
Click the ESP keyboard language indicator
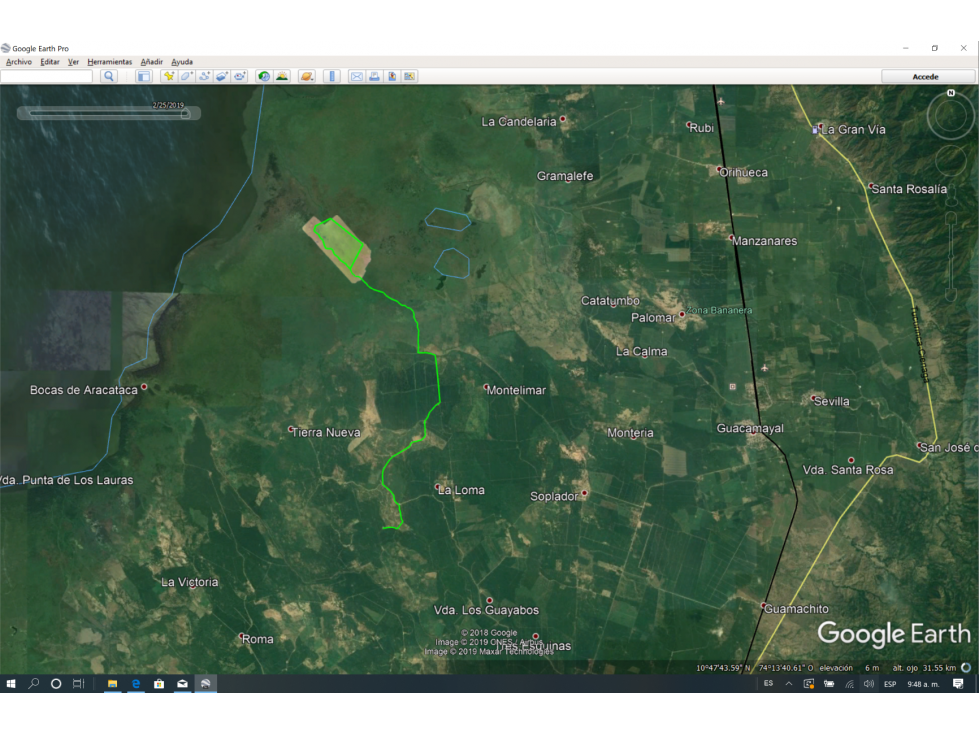click(890, 684)
